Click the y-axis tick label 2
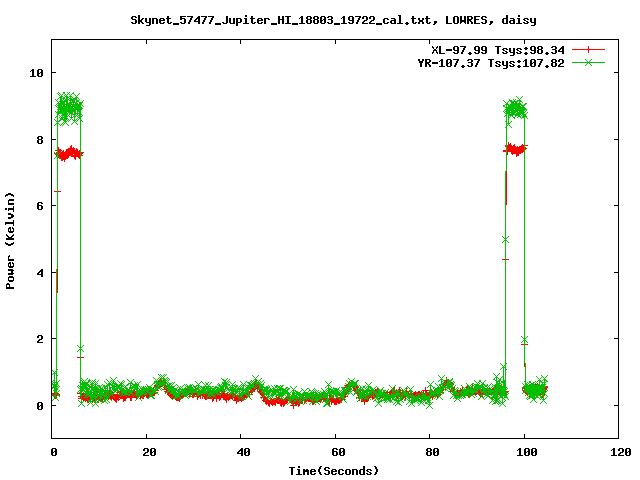Image resolution: width=640 pixels, height=480 pixels. click(40, 339)
